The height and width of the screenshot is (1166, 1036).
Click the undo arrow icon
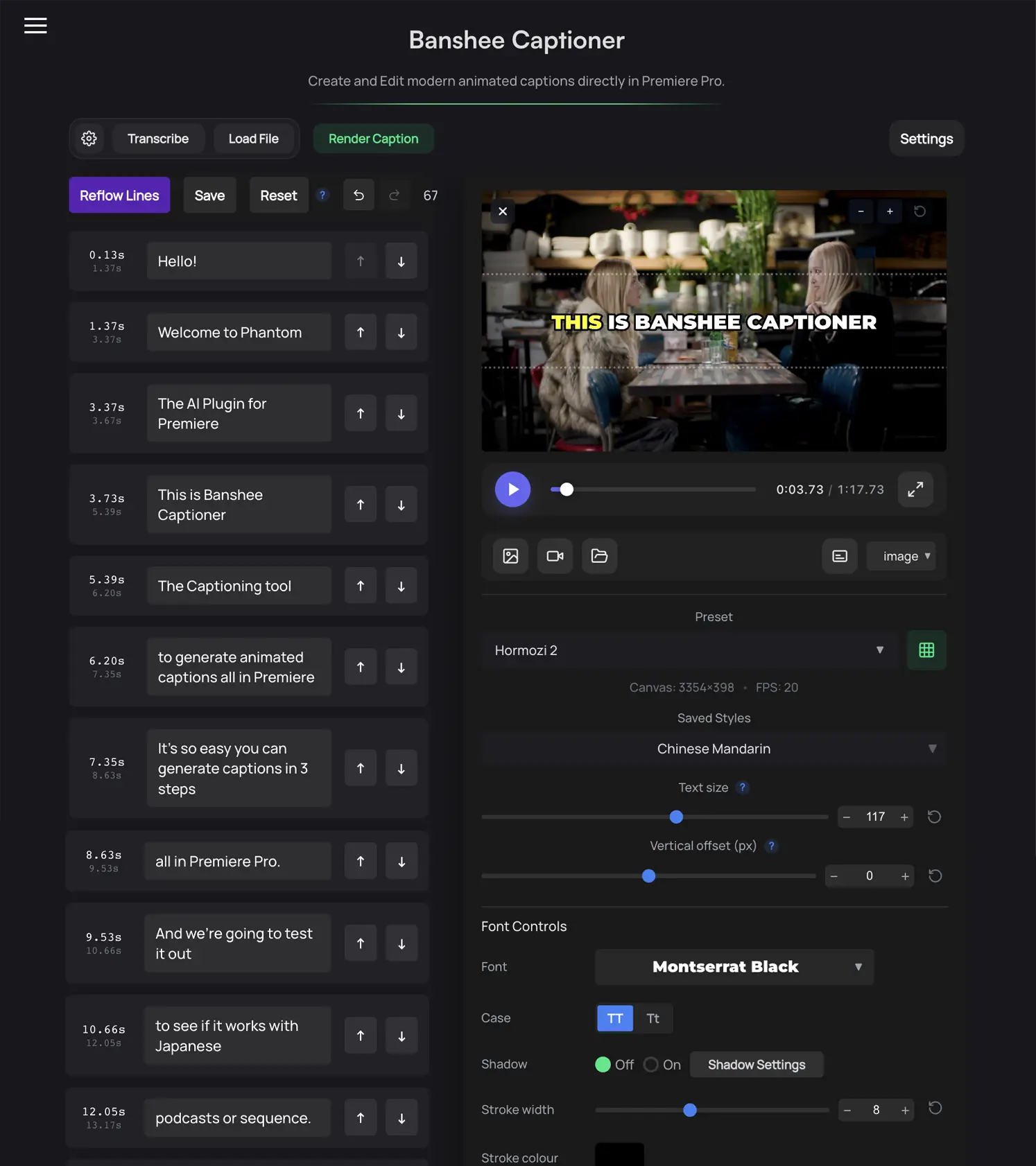359,195
